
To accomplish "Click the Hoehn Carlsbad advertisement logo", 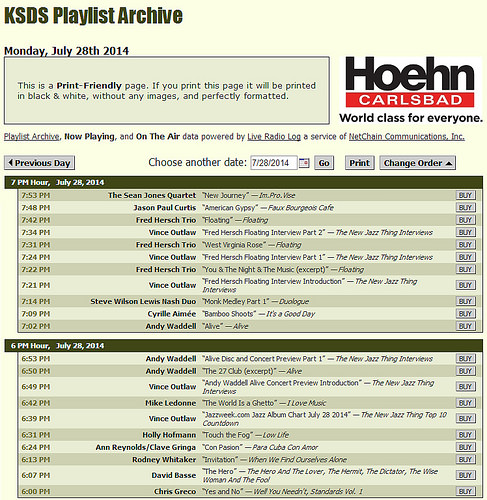I will [411, 90].
